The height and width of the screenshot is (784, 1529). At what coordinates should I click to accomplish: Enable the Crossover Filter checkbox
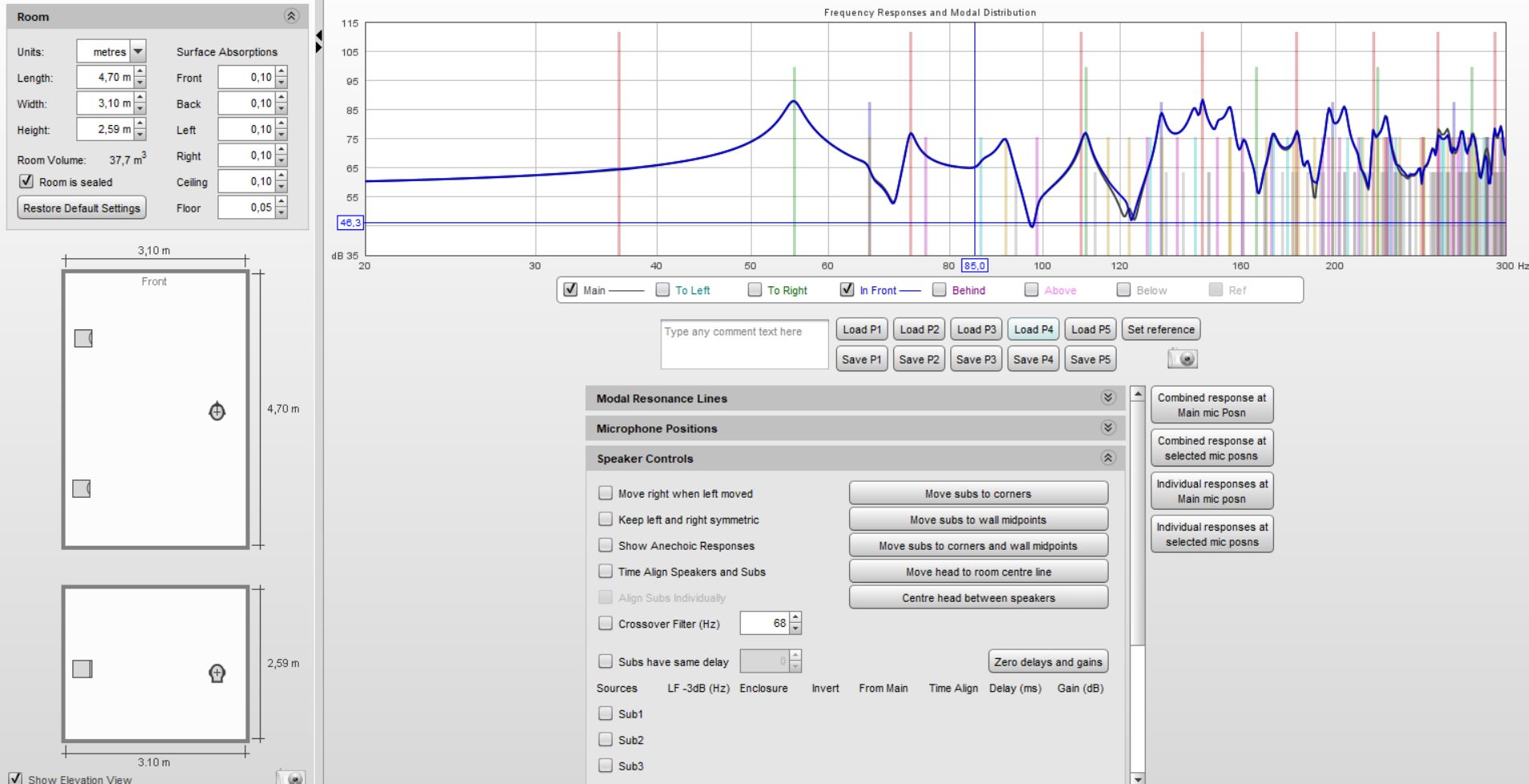point(605,623)
